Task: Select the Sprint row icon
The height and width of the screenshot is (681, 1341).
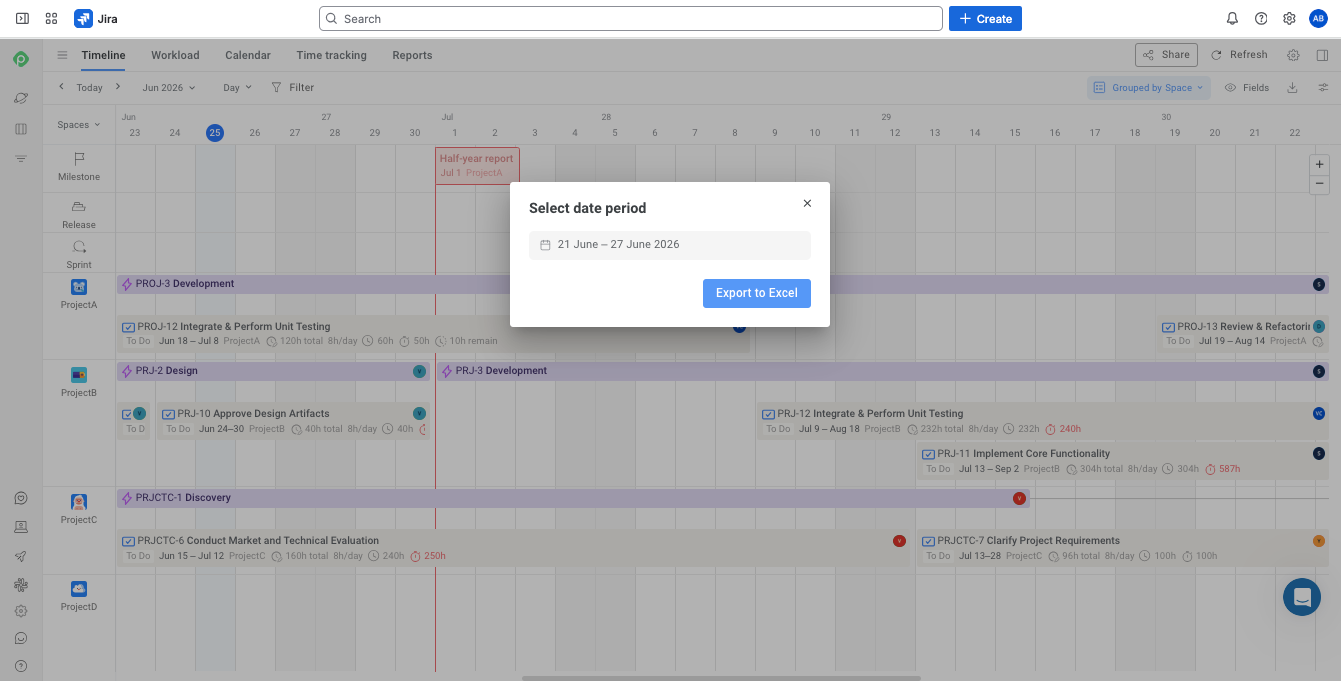Action: point(79,247)
